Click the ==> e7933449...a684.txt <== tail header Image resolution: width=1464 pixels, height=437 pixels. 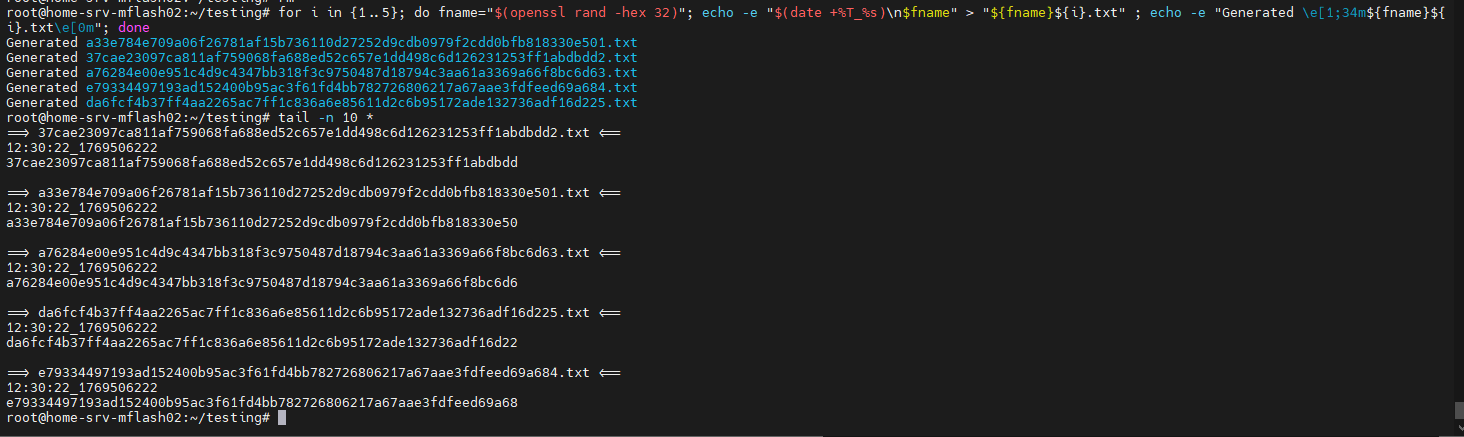[x=314, y=373]
